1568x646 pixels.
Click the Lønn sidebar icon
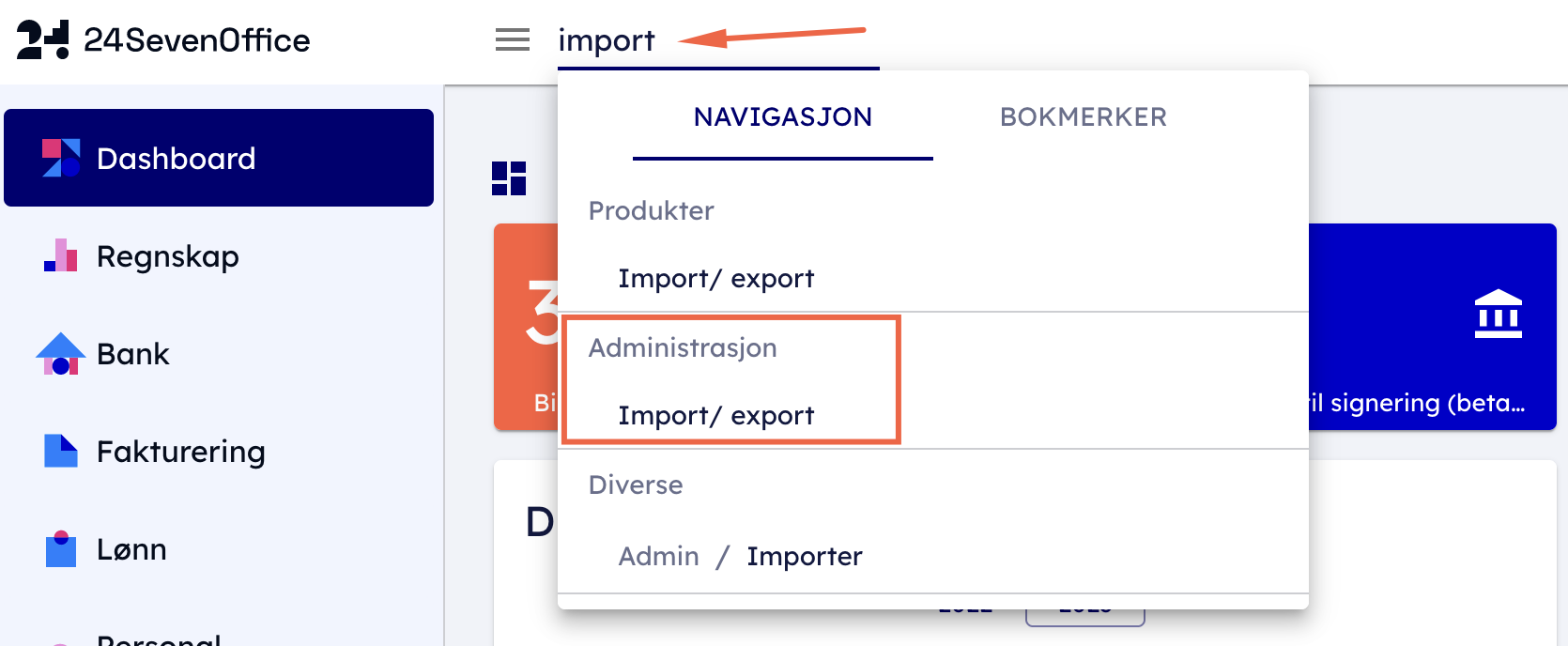click(x=61, y=548)
